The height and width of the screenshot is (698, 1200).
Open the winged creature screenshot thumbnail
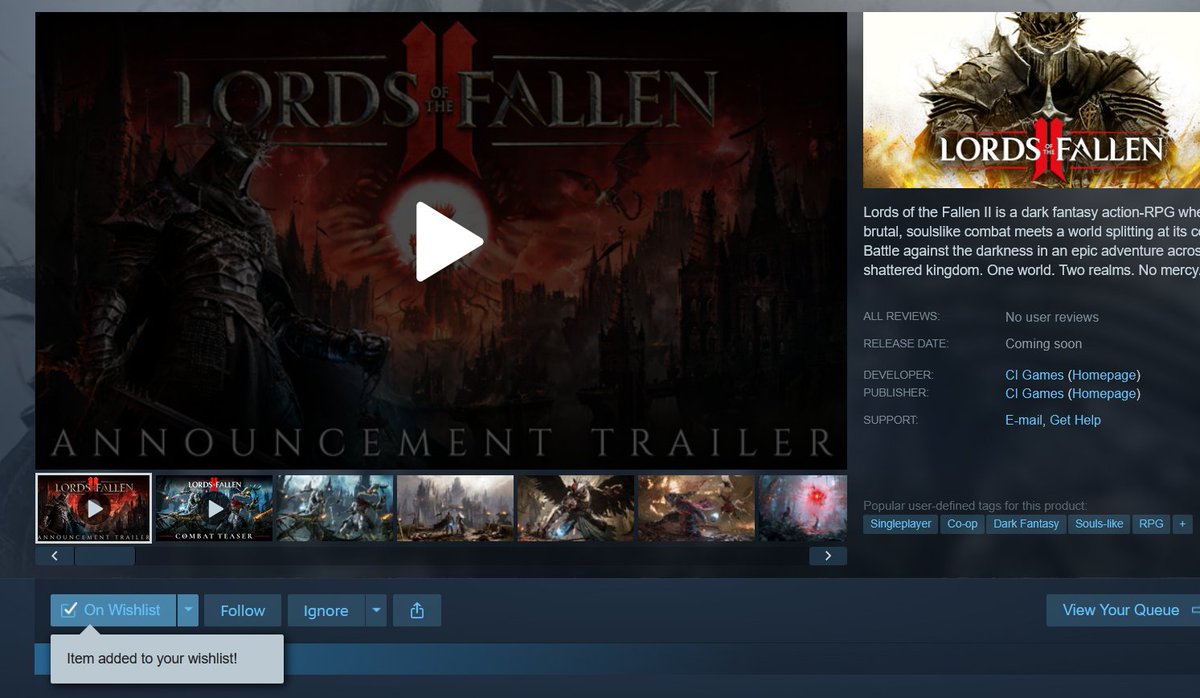tap(576, 508)
